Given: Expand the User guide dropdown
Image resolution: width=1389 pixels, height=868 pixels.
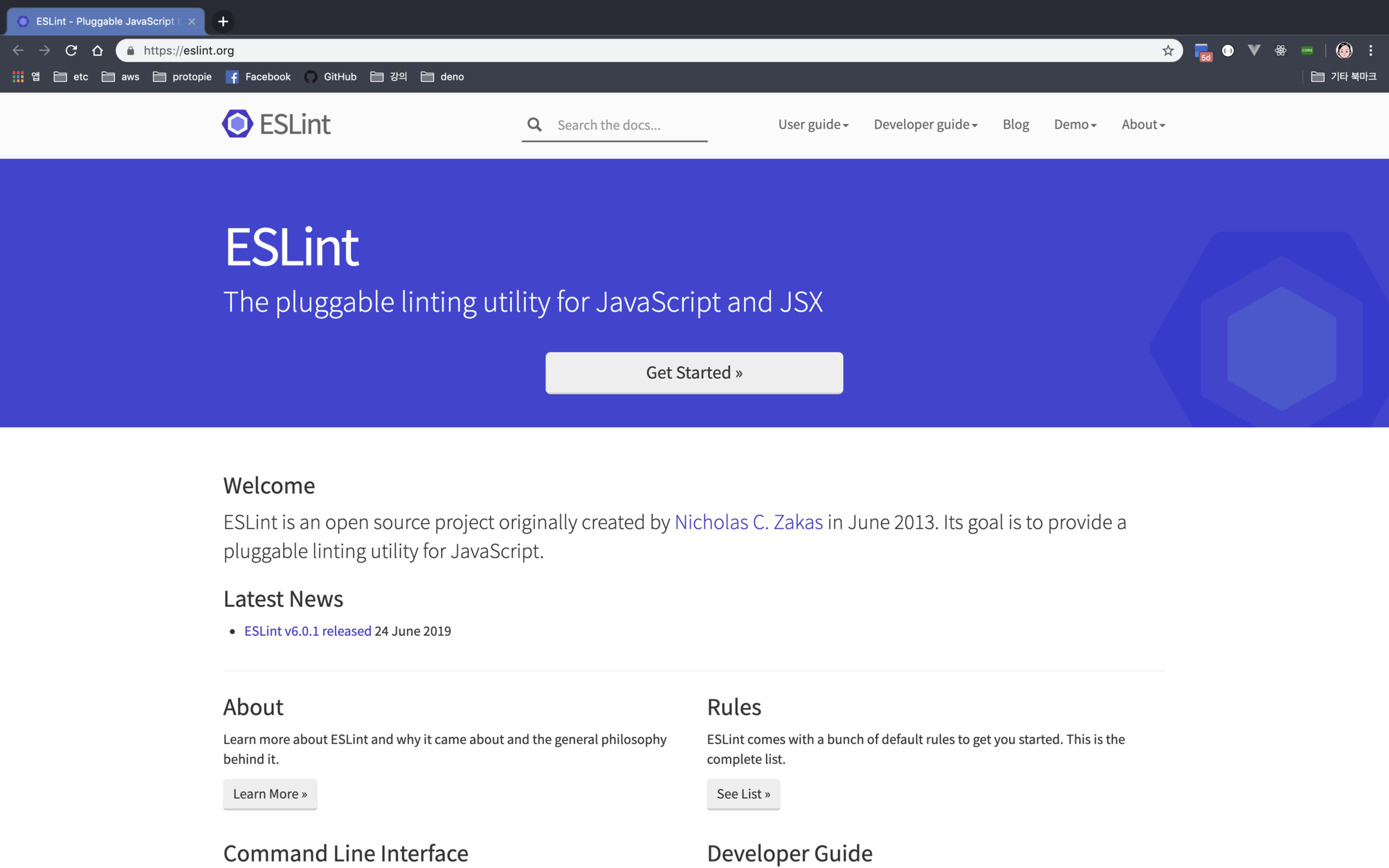Looking at the screenshot, I should [813, 124].
